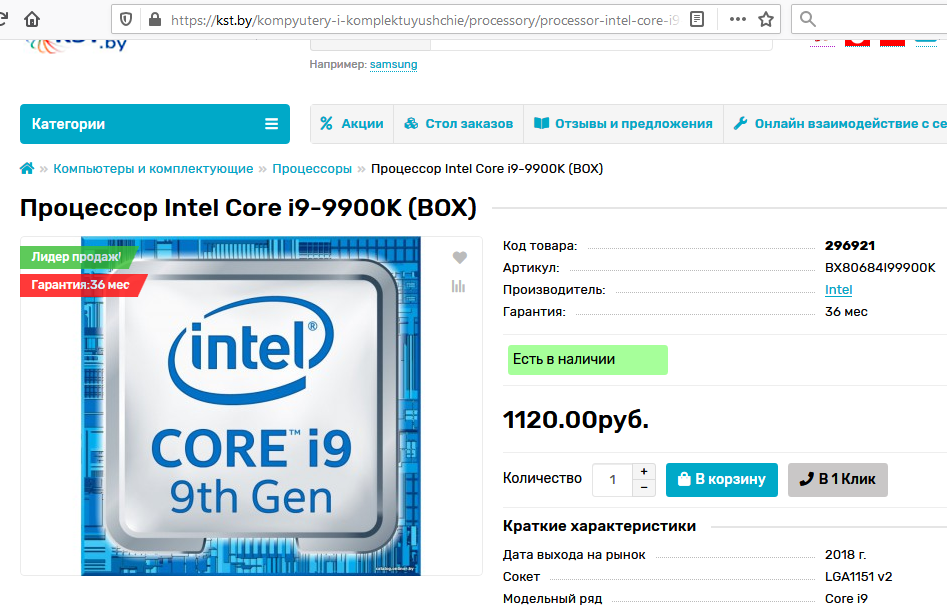
Task: Bookmark this page with the star icon
Action: tap(766, 19)
